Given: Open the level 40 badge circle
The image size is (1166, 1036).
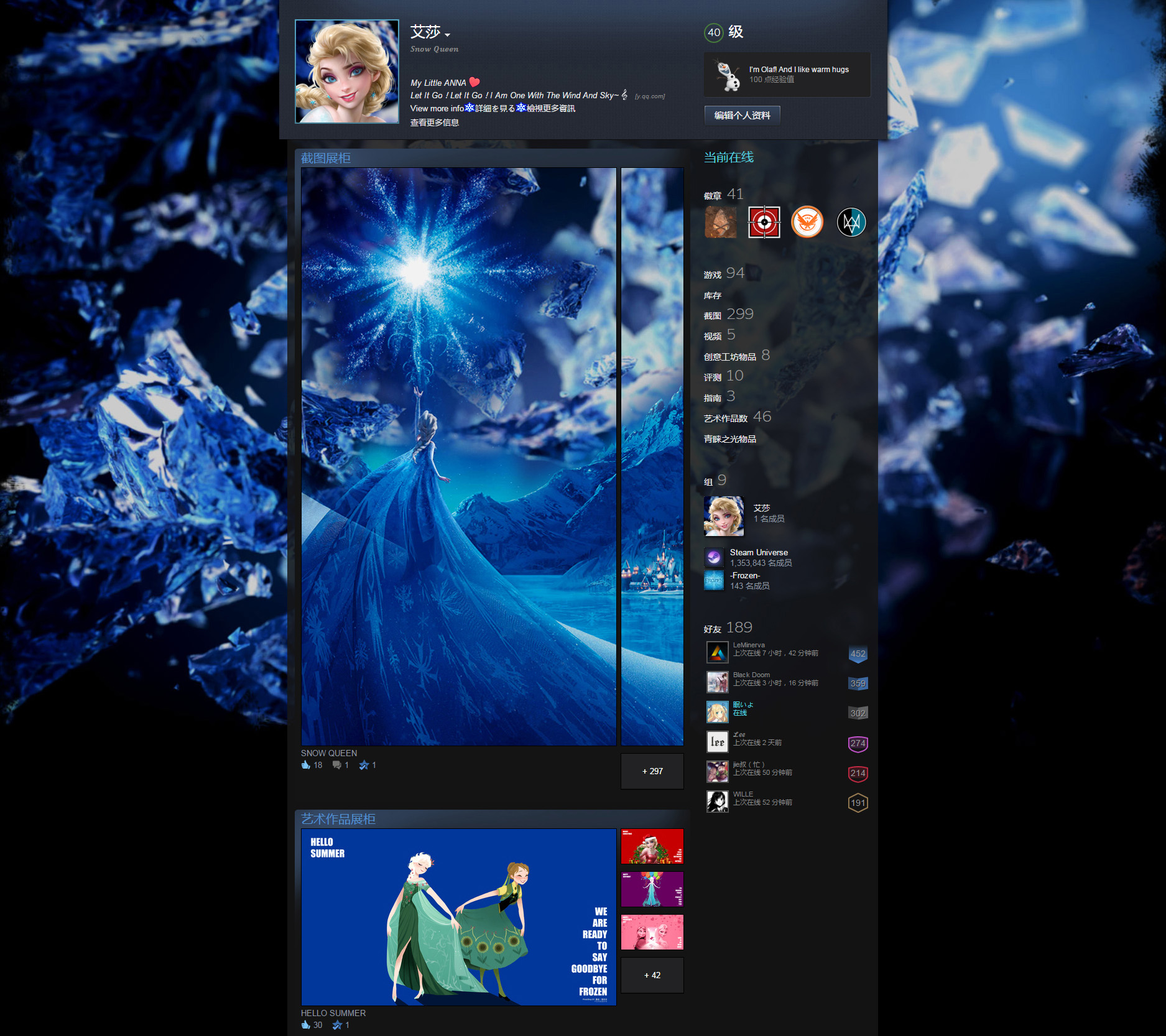Looking at the screenshot, I should 714,32.
